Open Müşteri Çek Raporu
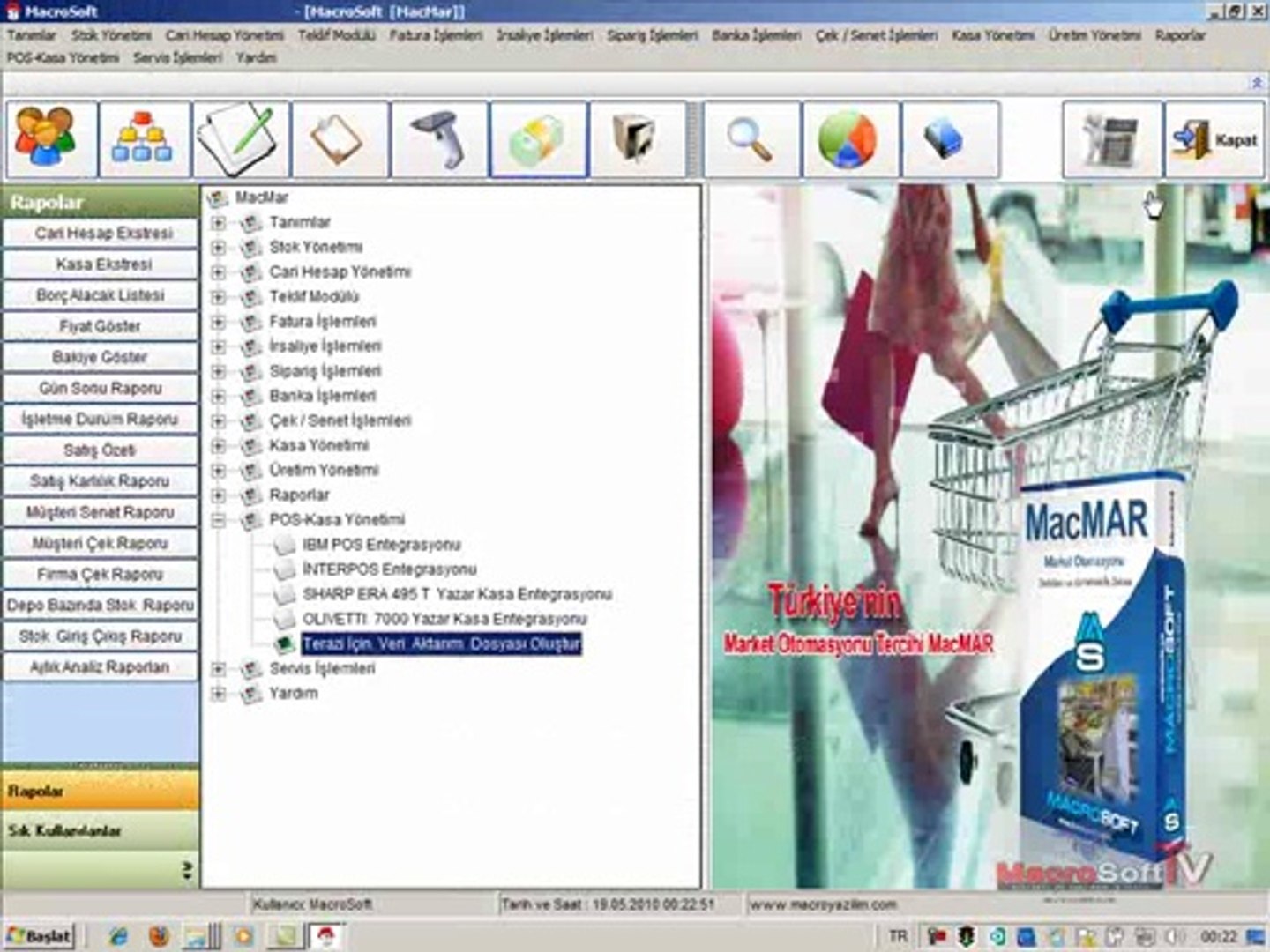Viewport: 1270px width, 952px height. point(101,543)
